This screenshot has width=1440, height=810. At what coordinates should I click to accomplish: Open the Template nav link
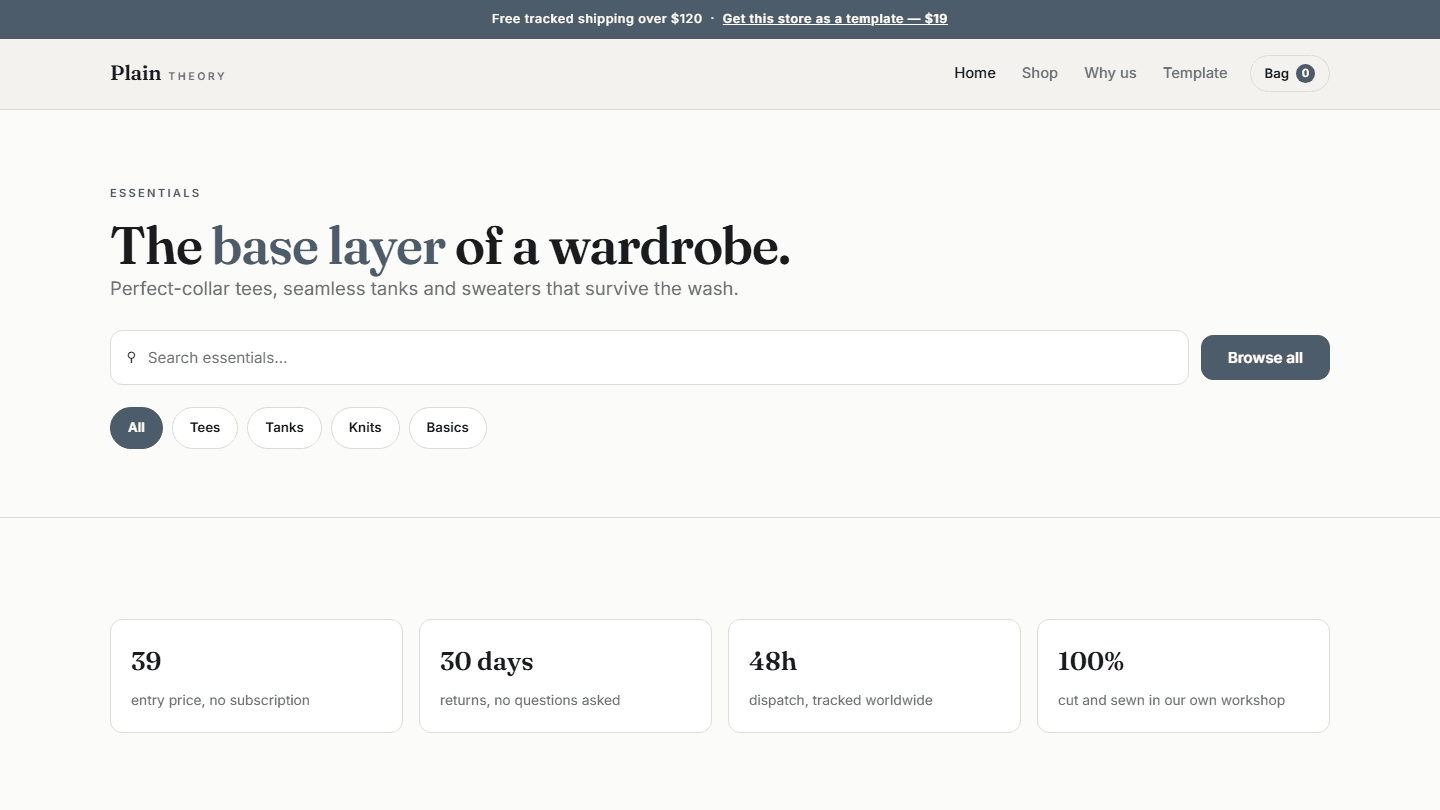(1195, 73)
